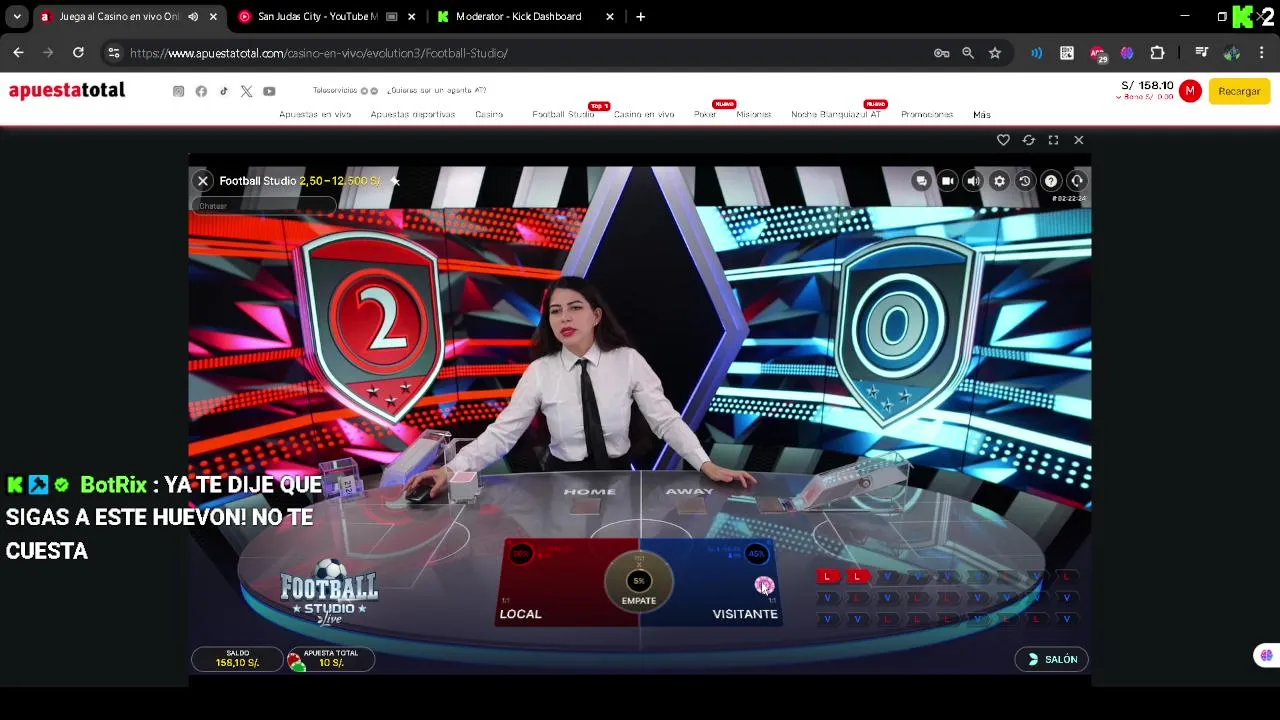Viewport: 1280px width, 720px height.
Task: Click the pink chip on Visitante
Action: point(764,585)
